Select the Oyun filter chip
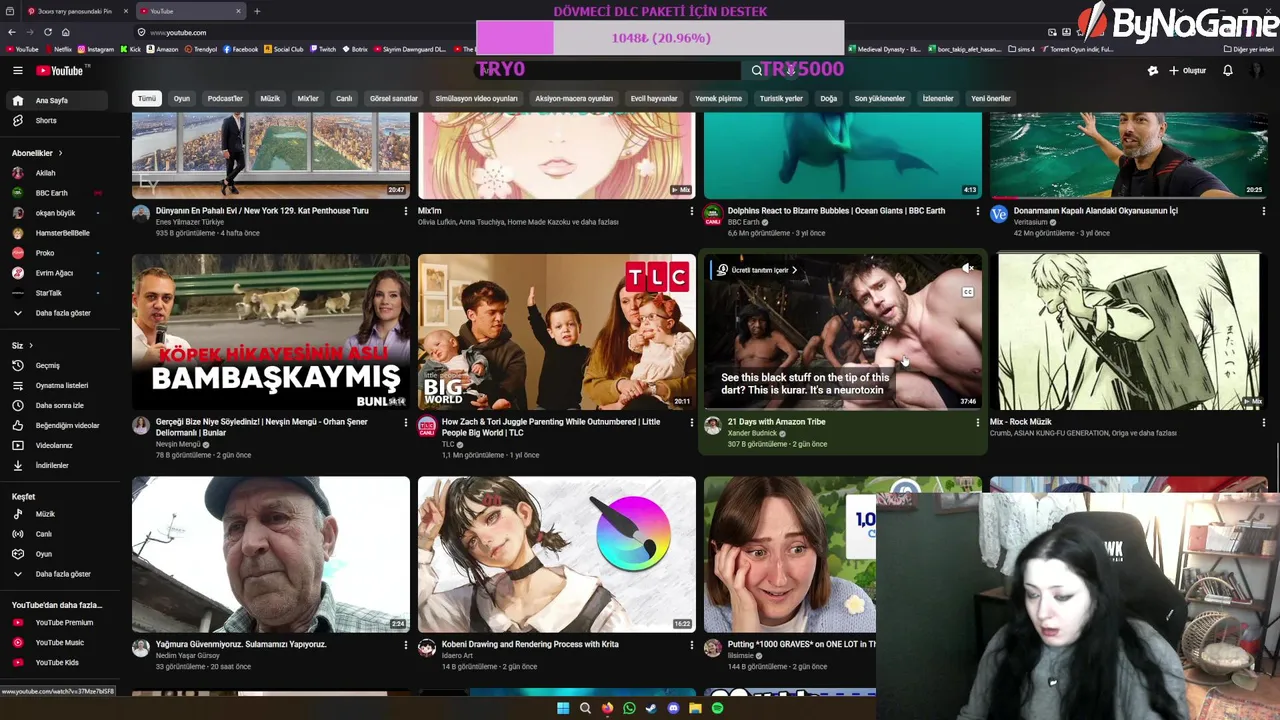The image size is (1280, 720). pos(181,98)
